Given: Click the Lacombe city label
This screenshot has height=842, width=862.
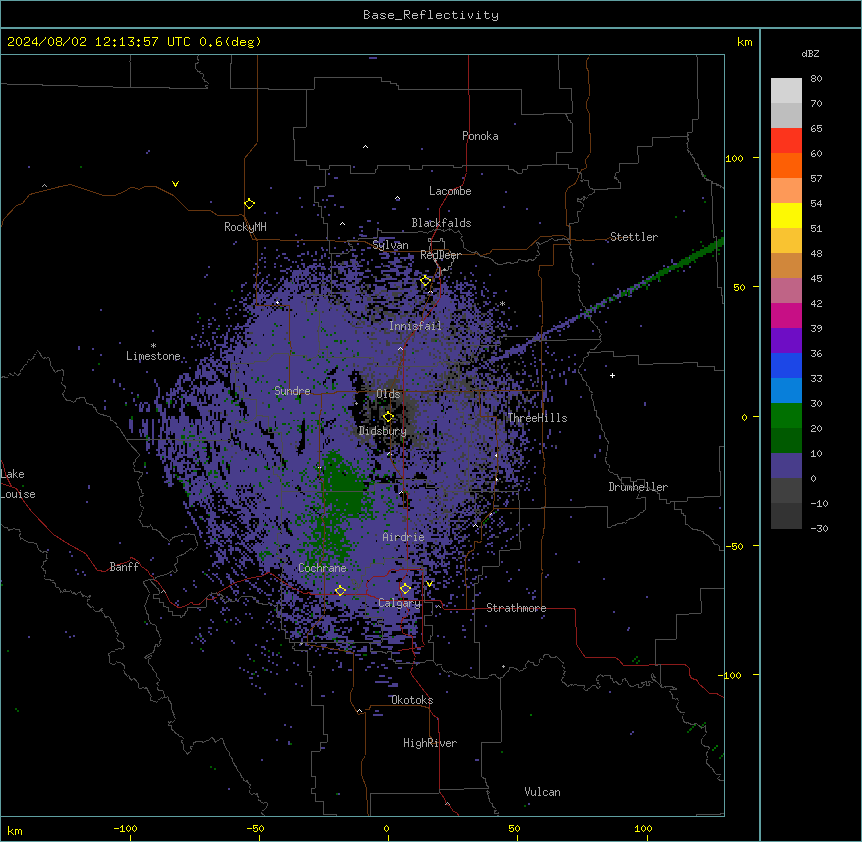Looking at the screenshot, I should point(450,191).
